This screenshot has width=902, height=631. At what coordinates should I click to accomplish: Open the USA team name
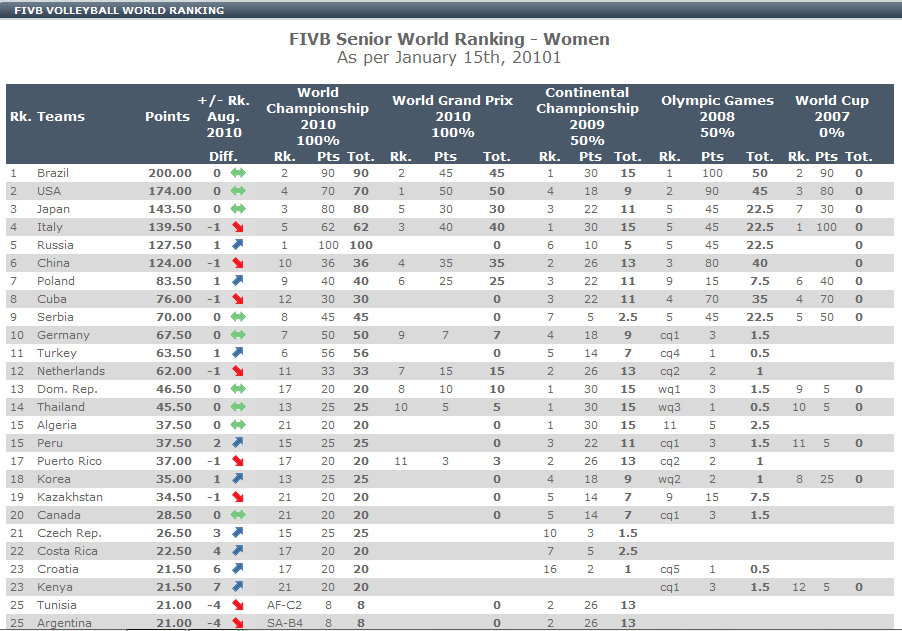coord(50,191)
